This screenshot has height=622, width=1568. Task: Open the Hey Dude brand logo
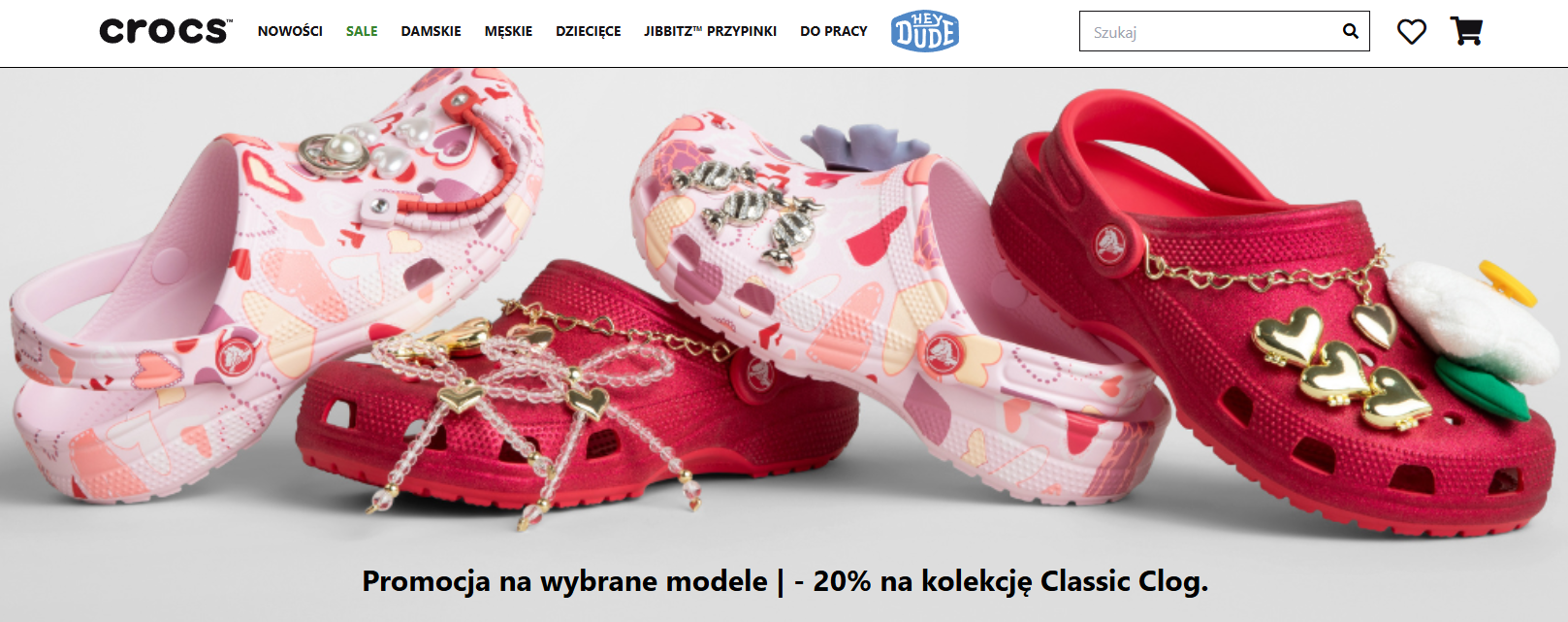click(925, 31)
